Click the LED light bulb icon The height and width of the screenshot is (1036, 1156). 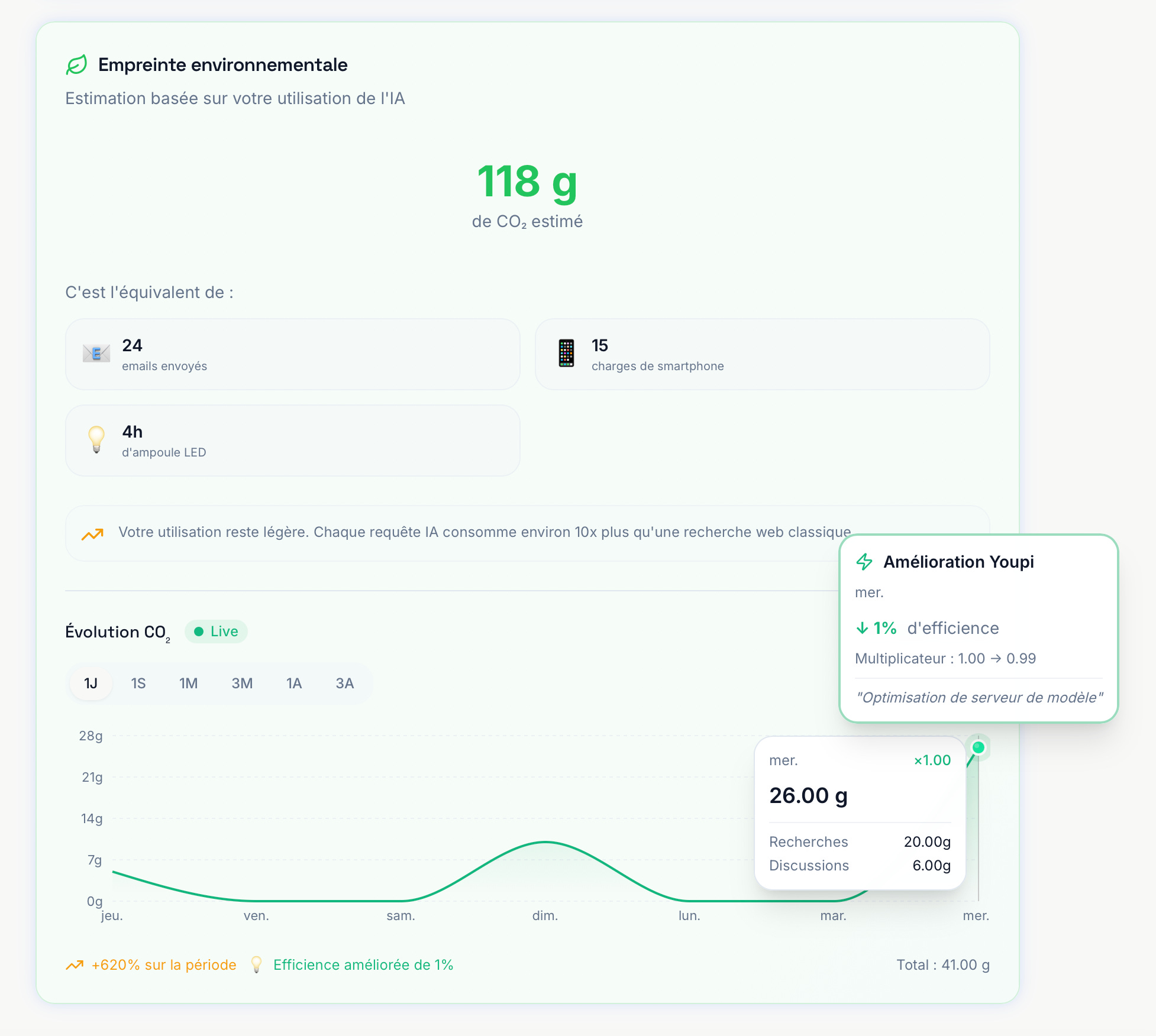click(96, 440)
